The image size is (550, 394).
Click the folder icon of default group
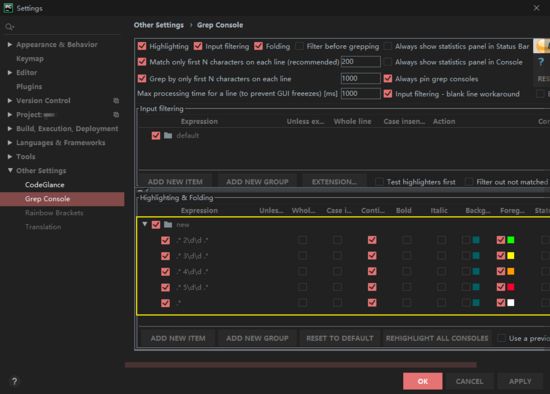click(x=168, y=135)
